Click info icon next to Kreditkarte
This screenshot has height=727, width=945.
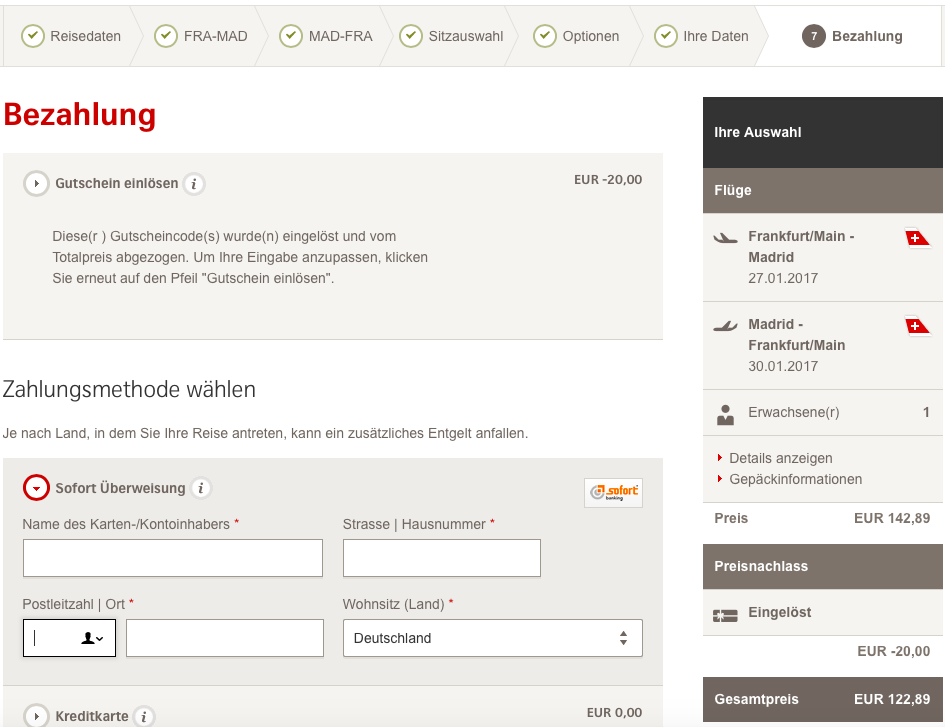click(144, 716)
